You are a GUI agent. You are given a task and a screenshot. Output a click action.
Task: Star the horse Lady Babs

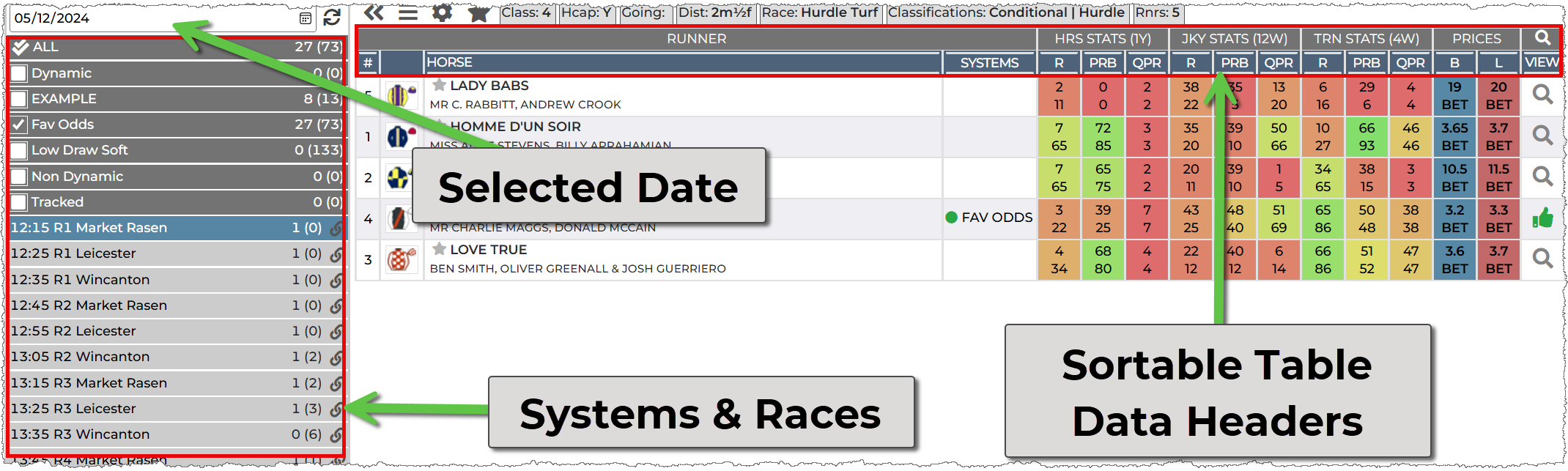(439, 86)
